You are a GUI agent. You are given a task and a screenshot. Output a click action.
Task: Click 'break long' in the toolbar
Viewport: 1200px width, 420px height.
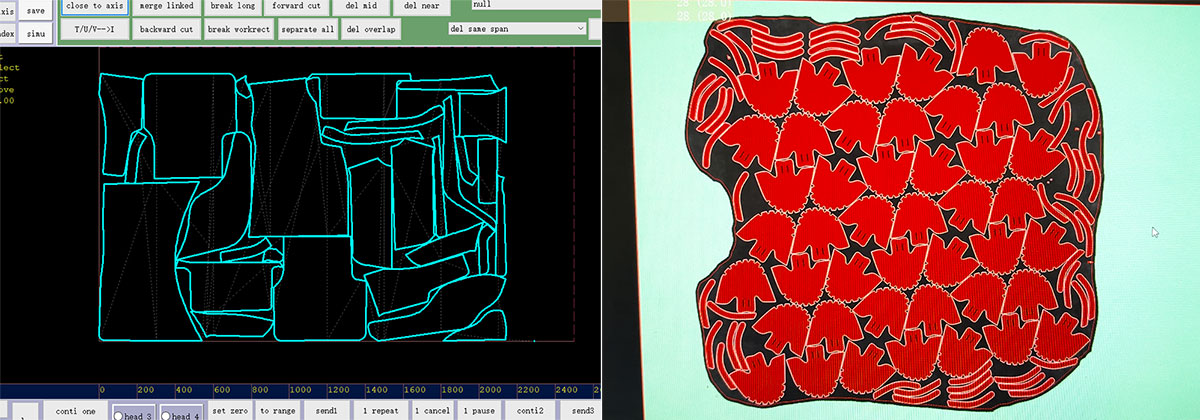[232, 6]
